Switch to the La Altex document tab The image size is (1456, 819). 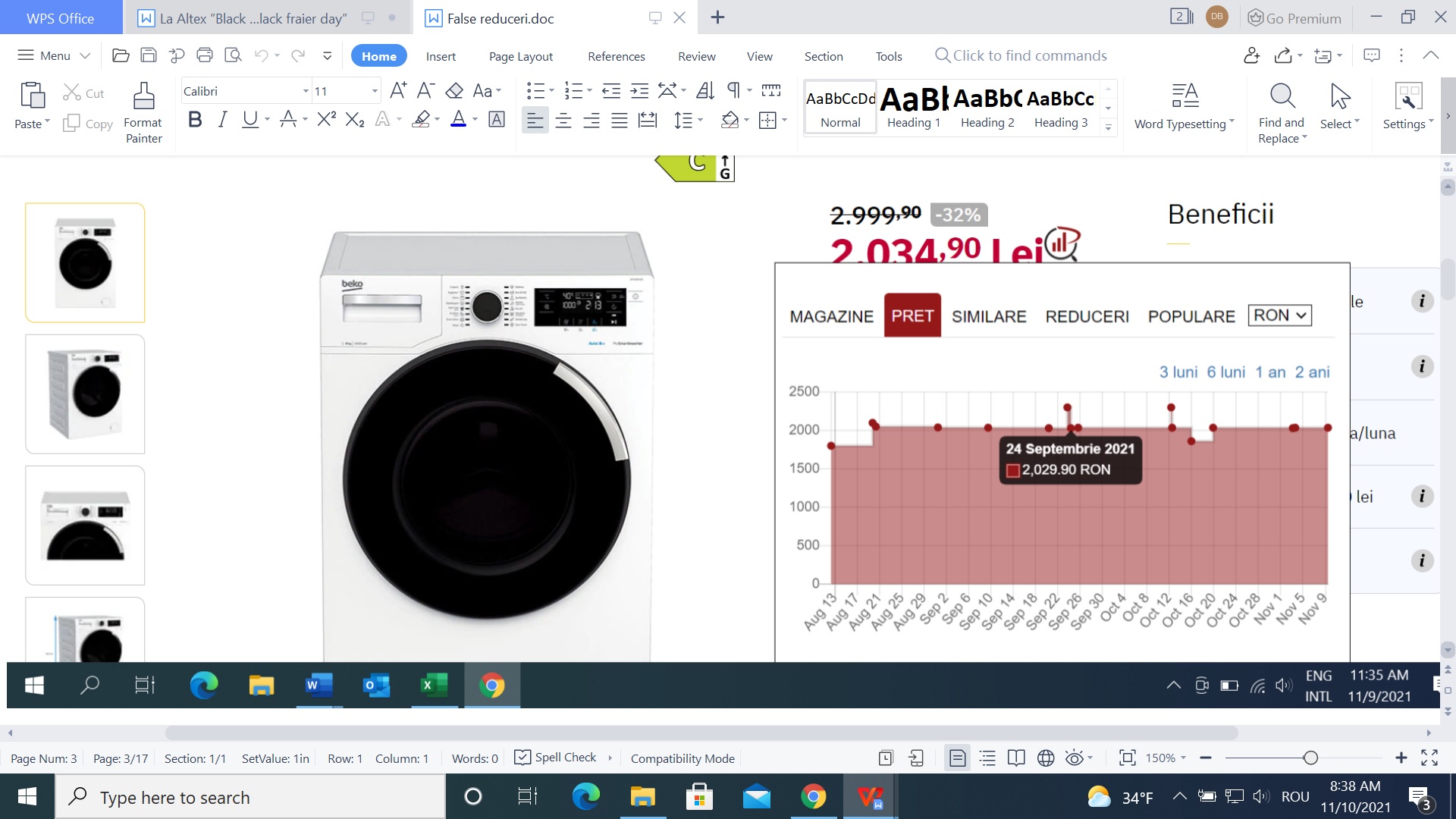tap(253, 18)
